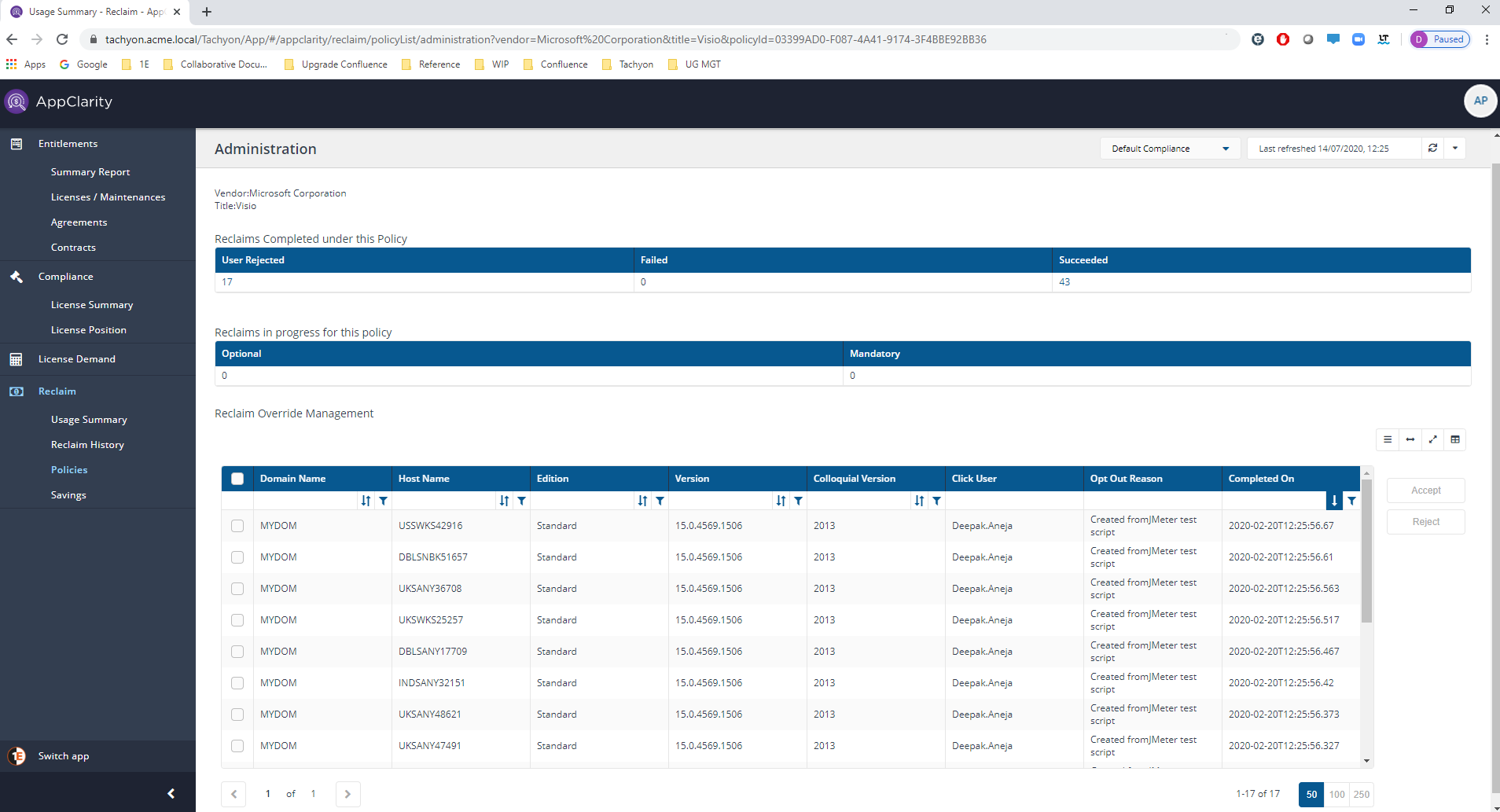The height and width of the screenshot is (812, 1500).
Task: Check the row for UKSWKS25257
Action: [237, 620]
